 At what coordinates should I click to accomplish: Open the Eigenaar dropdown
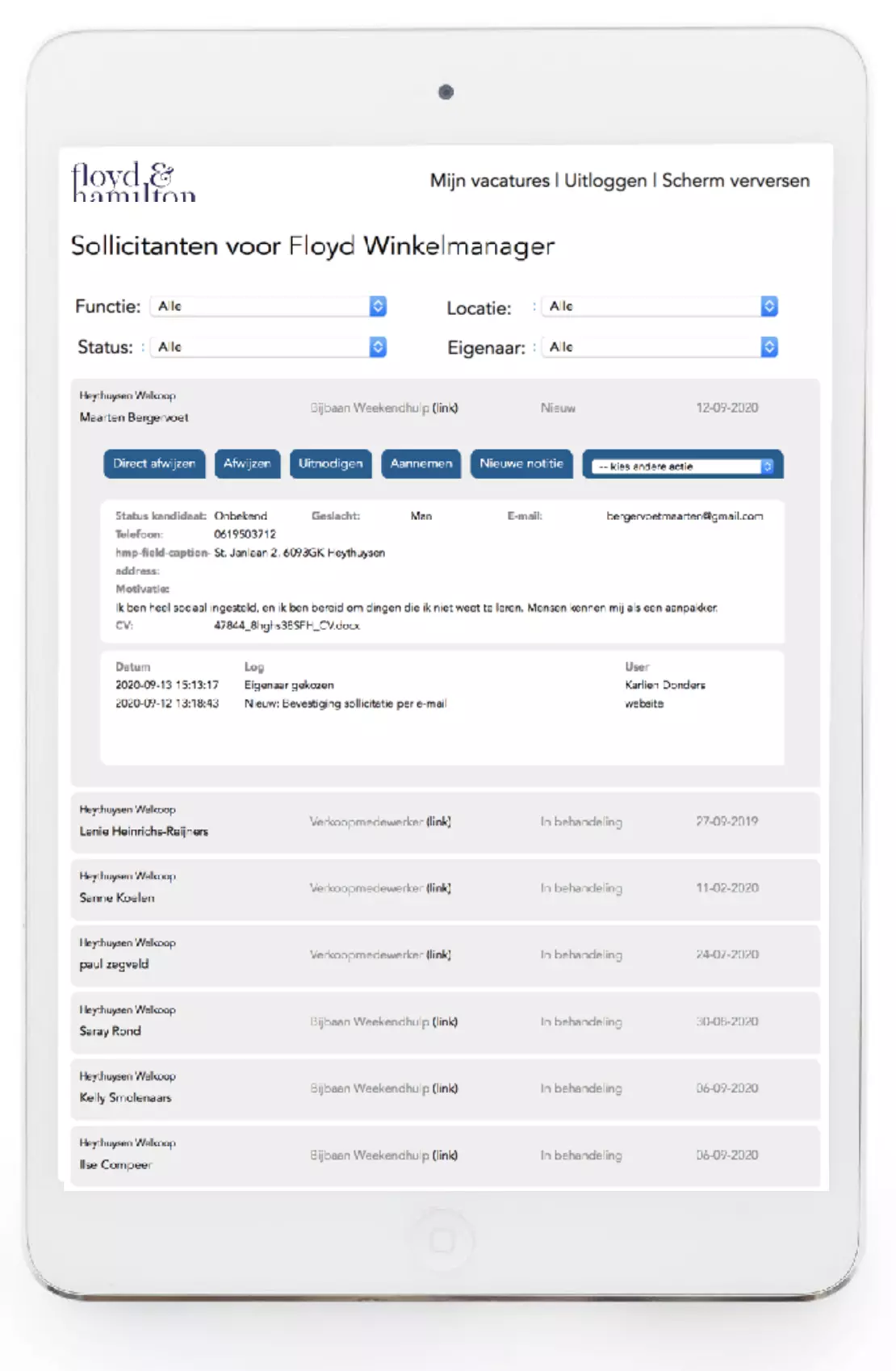[661, 347]
